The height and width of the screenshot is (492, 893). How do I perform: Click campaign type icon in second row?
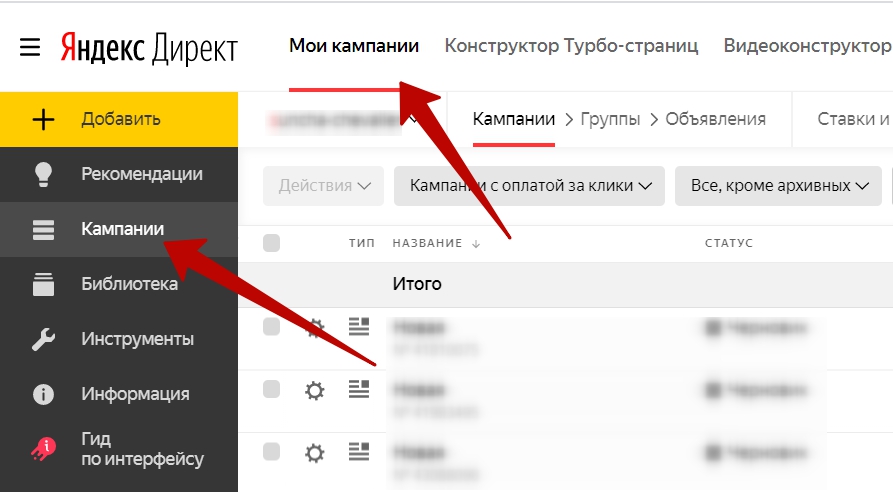click(359, 389)
